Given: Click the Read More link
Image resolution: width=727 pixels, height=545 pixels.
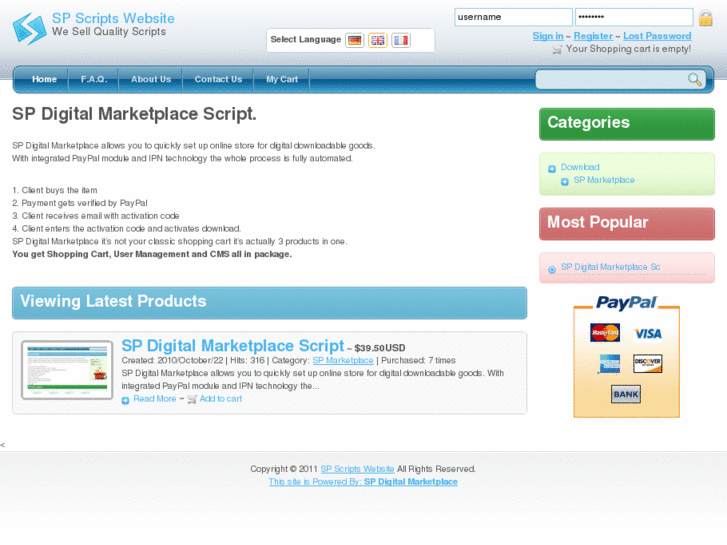Looking at the screenshot, I should [x=154, y=399].
